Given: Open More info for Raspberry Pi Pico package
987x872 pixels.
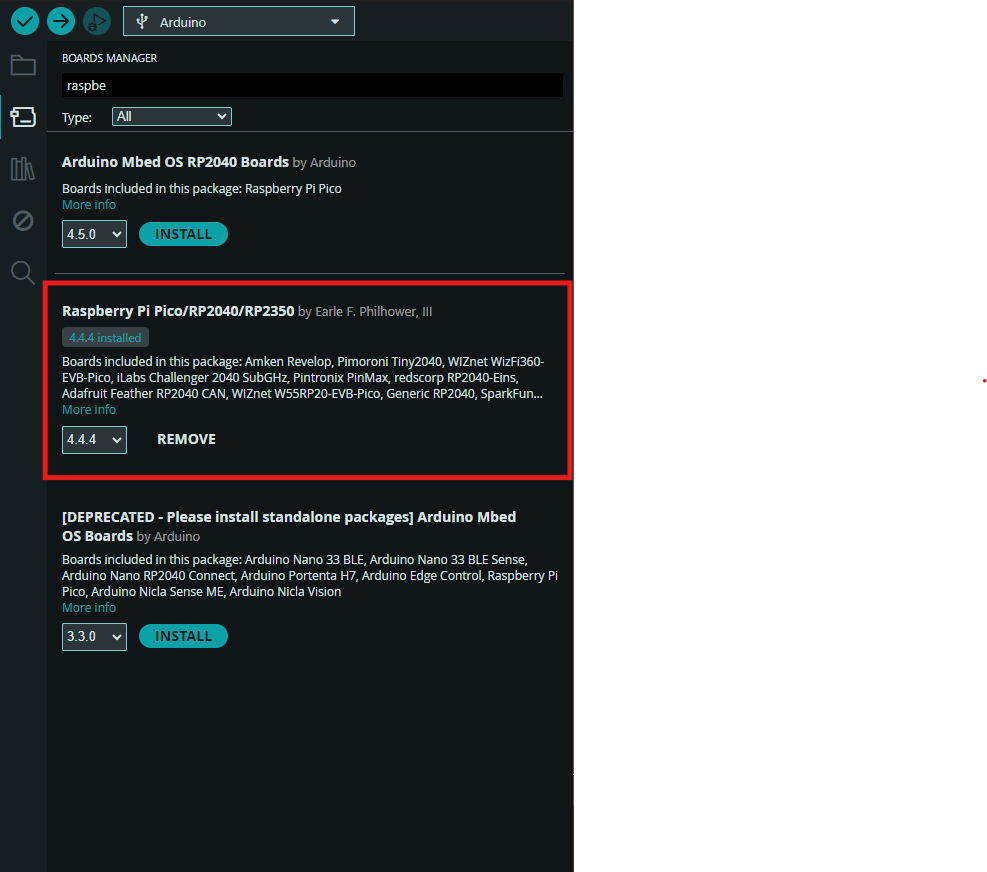Looking at the screenshot, I should click(x=89, y=410).
